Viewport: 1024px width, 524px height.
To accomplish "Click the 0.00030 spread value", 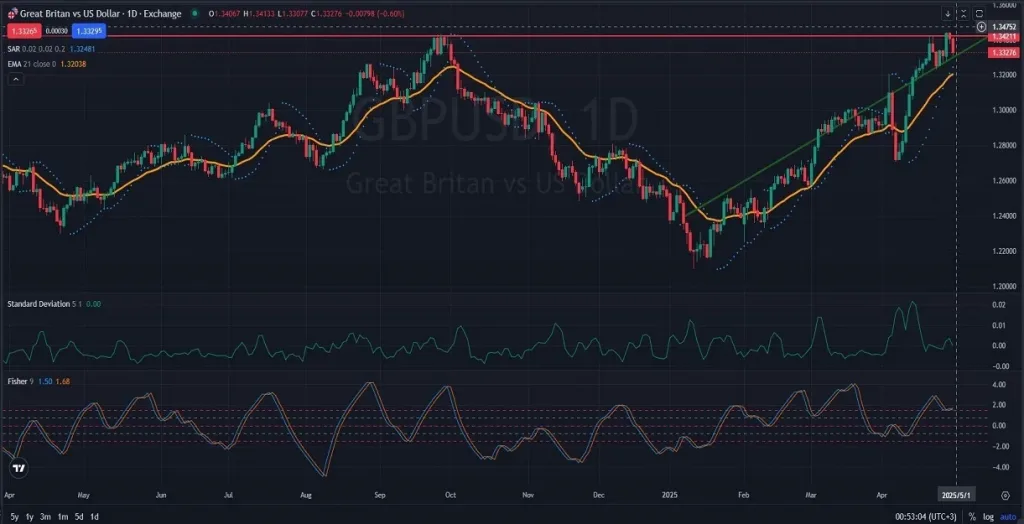I will 57,30.
